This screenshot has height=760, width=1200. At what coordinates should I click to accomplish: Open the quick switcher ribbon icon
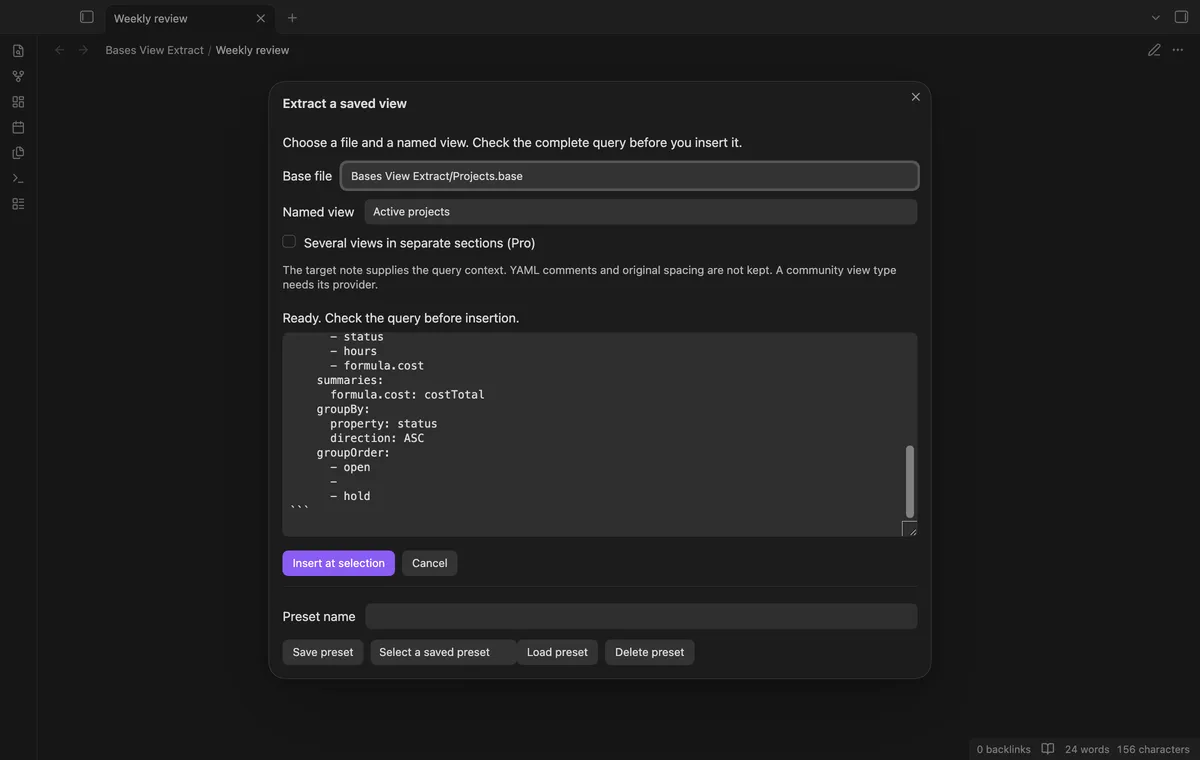[18, 51]
